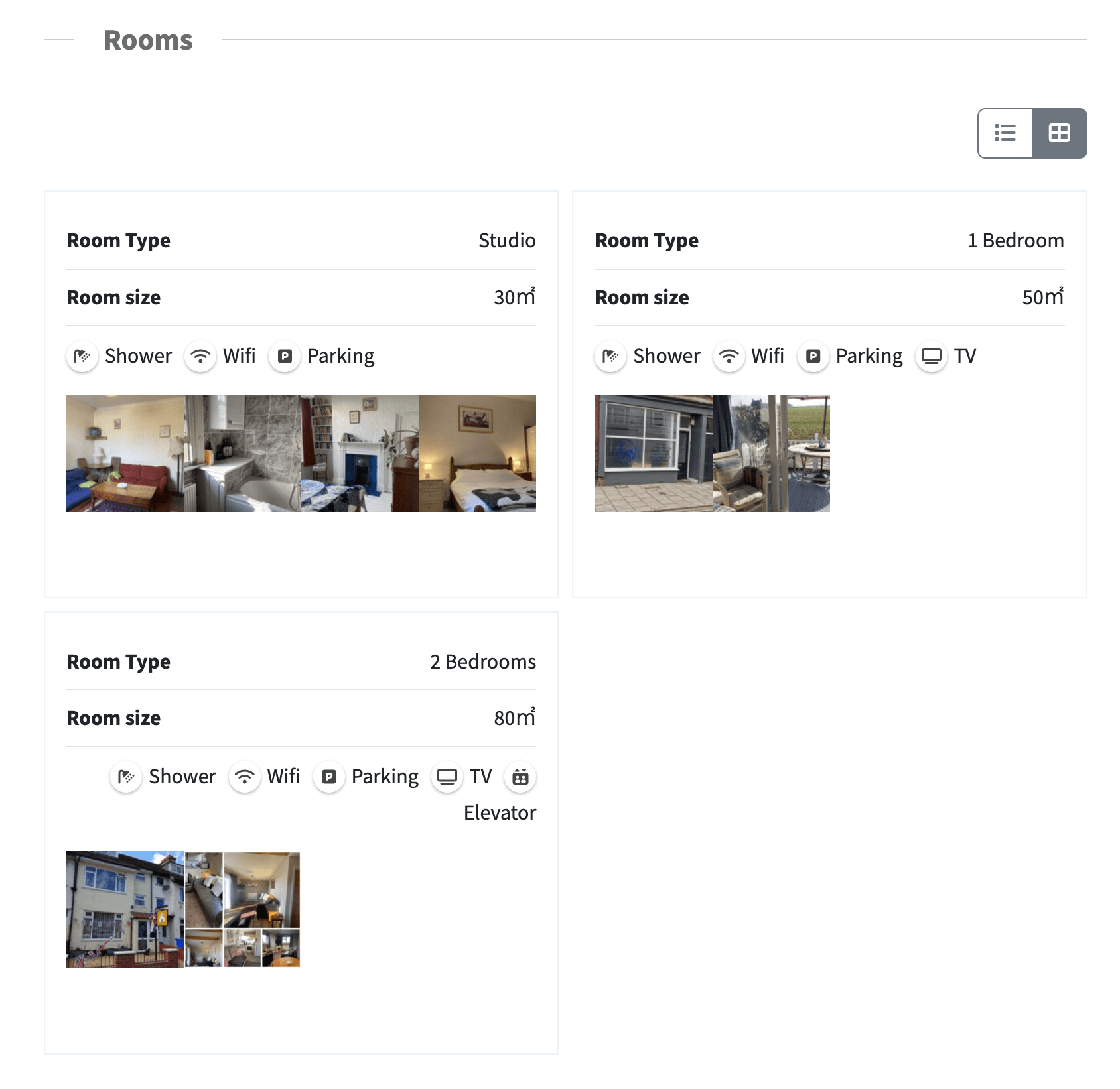The height and width of the screenshot is (1089, 1120).
Task: Click the 2 Bedrooms Elevator icon
Action: [x=520, y=777]
